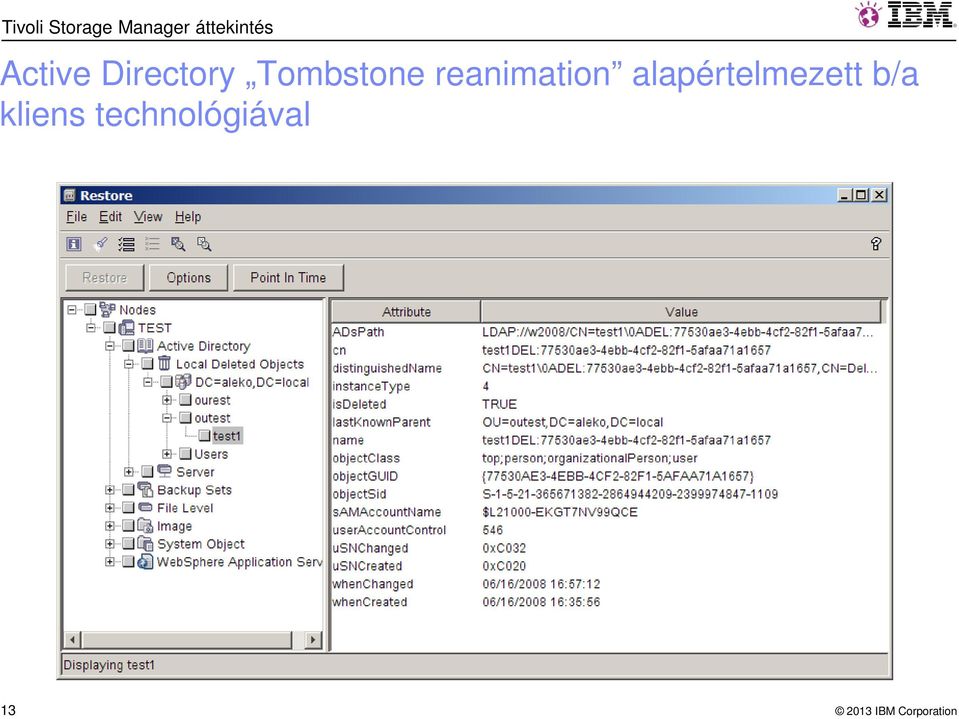This screenshot has height=719, width=959.
Task: Click the expand-all tree toolbar icon
Action: pos(127,245)
